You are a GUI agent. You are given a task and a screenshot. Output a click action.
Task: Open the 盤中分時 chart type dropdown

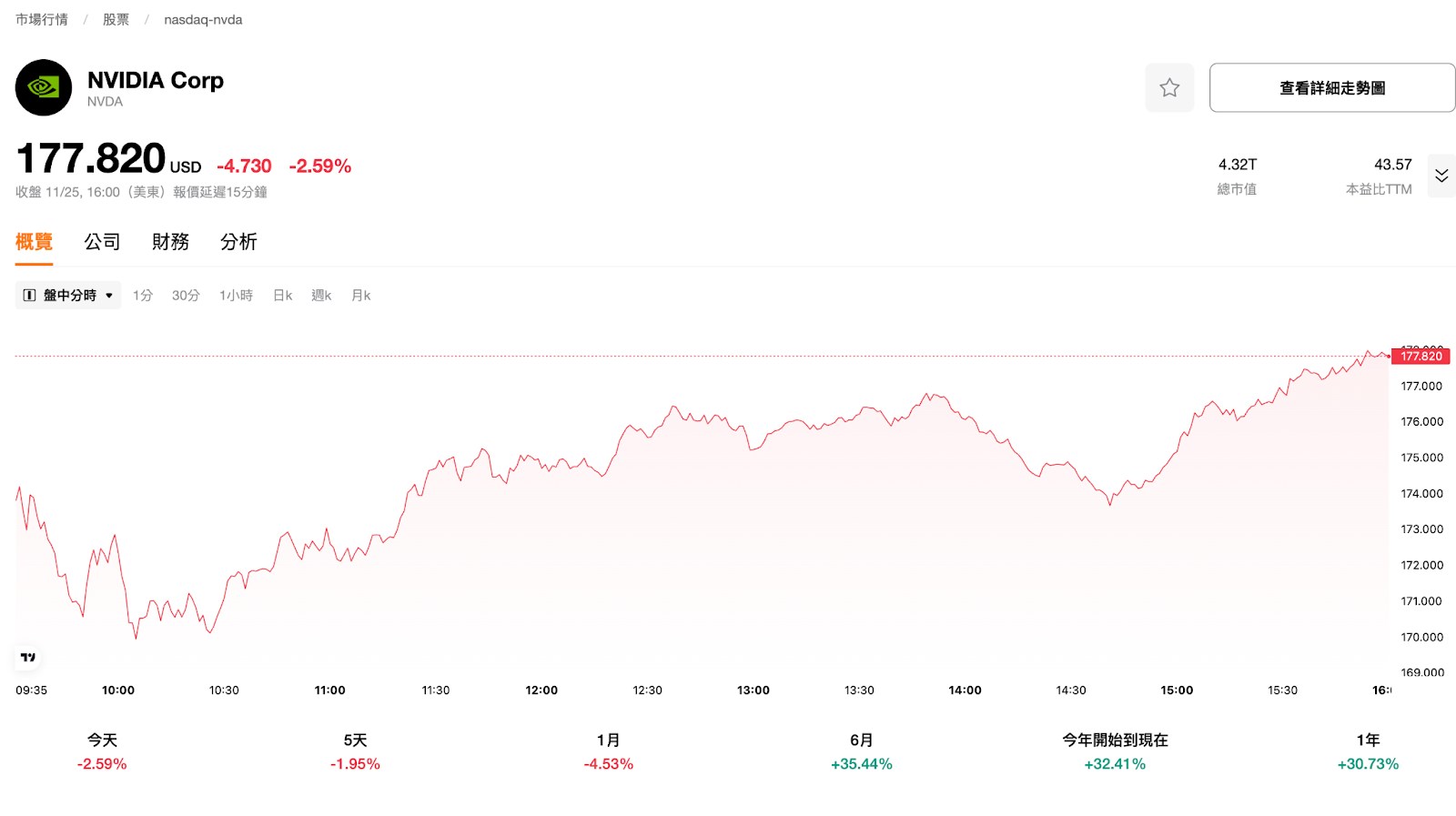click(x=68, y=295)
